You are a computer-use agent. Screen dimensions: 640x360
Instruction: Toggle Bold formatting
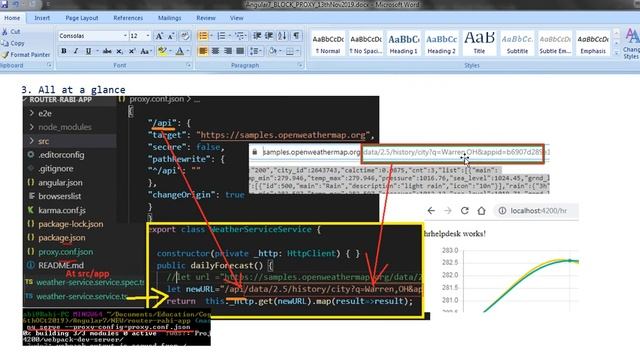point(64,51)
